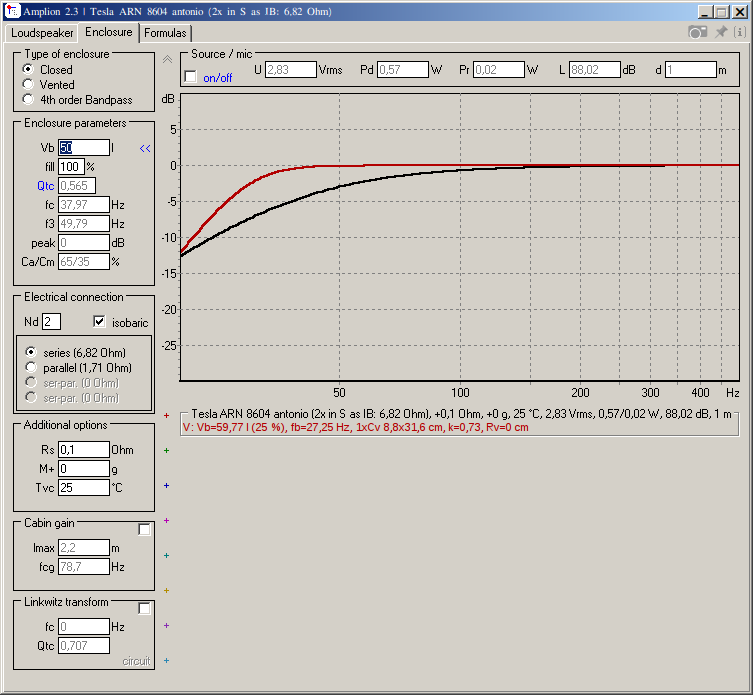The height and width of the screenshot is (695, 753).
Task: Click the Qtc value field 0,565
Action: (x=77, y=185)
